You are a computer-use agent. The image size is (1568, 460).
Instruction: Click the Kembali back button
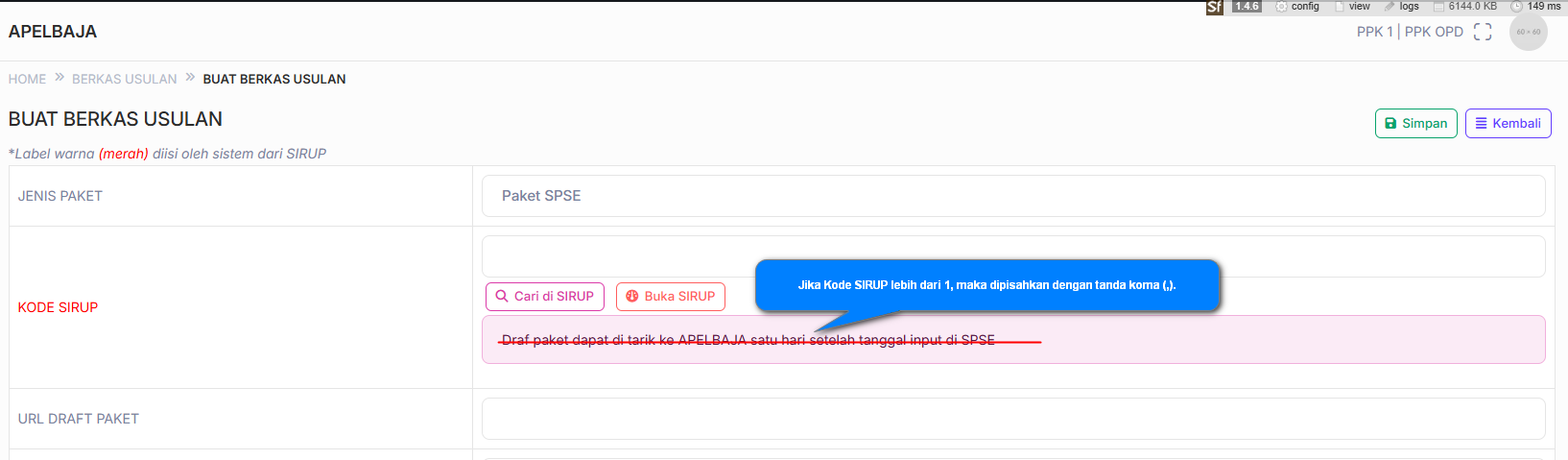click(1509, 123)
